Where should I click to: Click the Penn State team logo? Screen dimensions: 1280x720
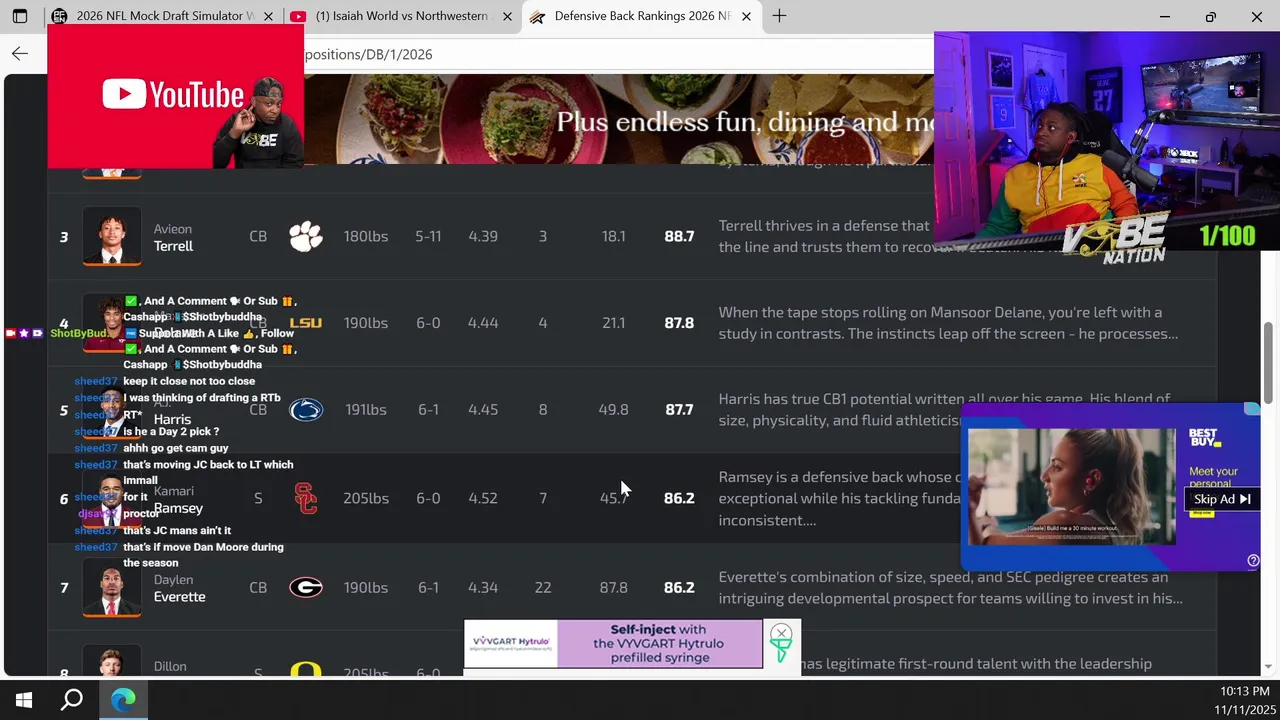pyautogui.click(x=306, y=410)
